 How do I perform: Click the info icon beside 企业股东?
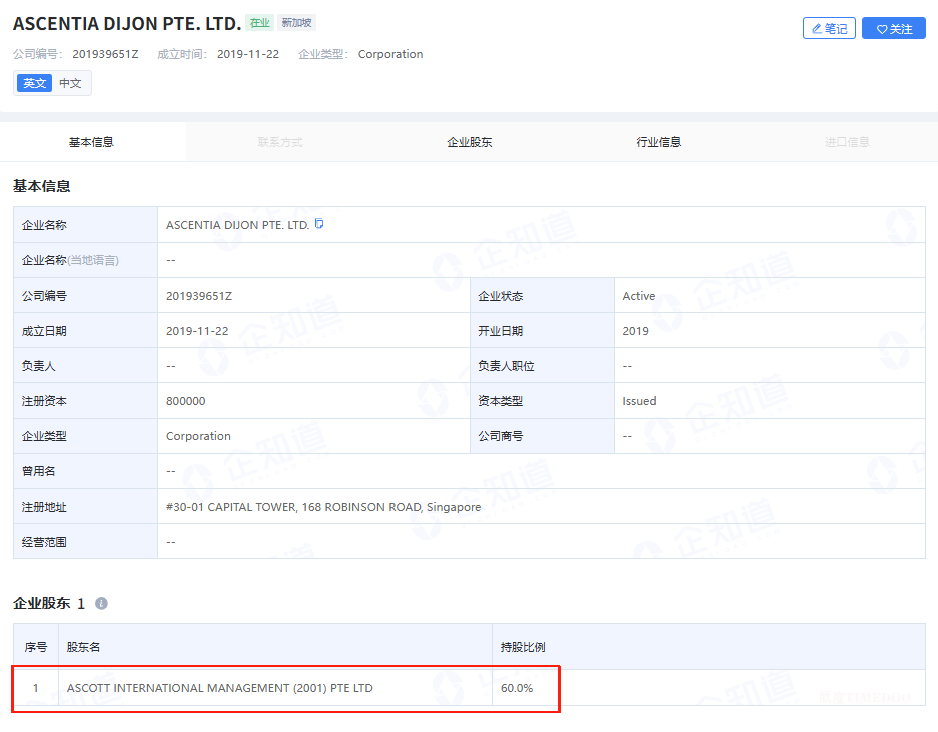point(101,603)
